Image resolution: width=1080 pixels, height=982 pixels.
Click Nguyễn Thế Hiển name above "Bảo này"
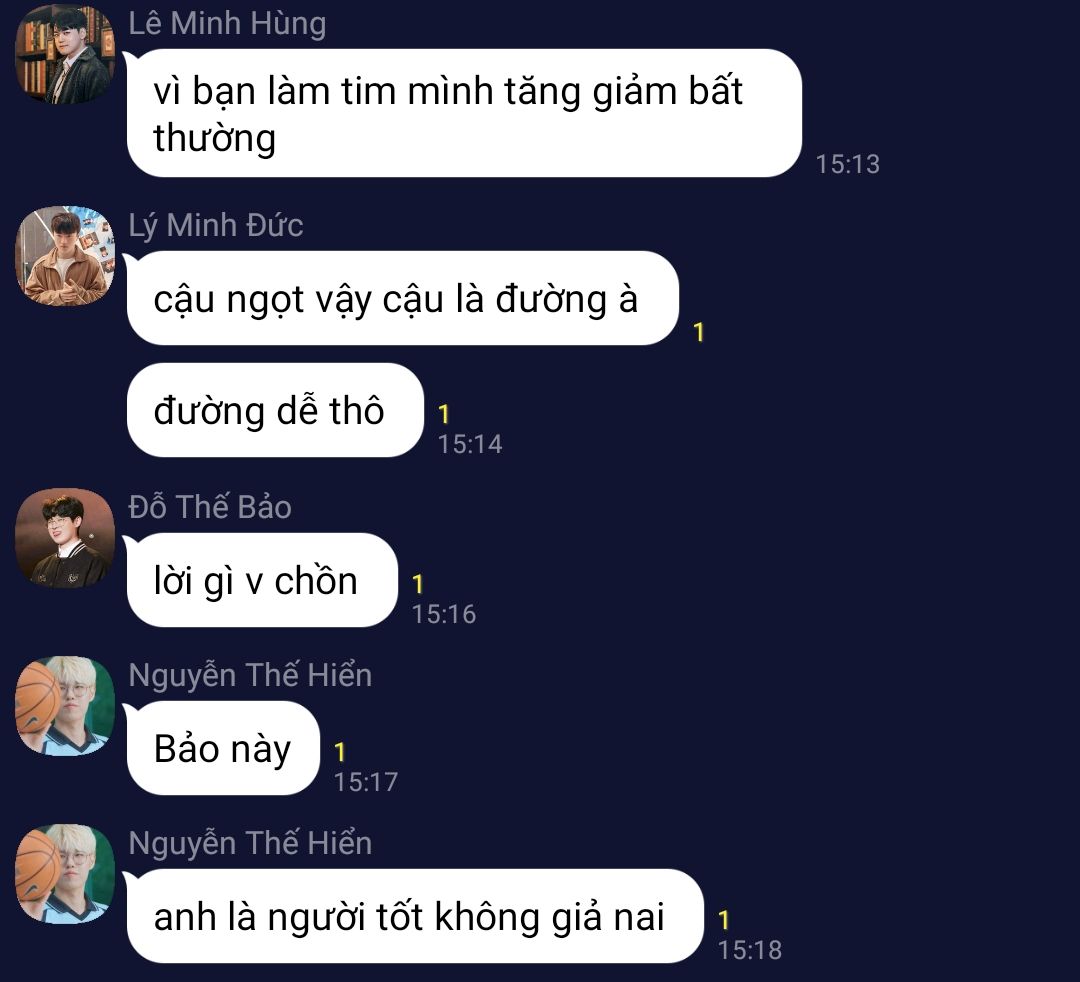250,675
